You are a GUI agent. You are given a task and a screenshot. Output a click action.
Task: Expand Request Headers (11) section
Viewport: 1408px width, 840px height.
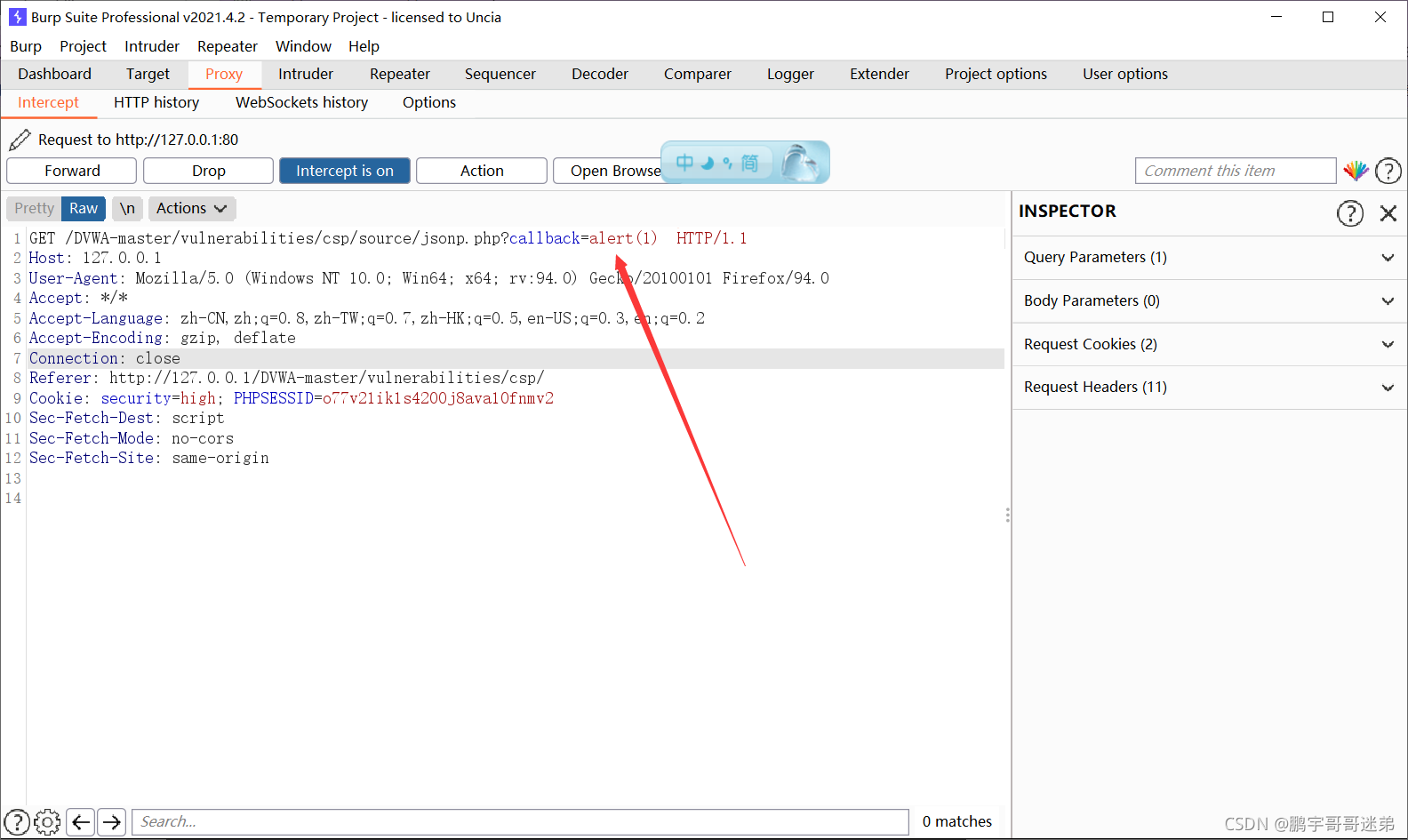tap(1209, 388)
